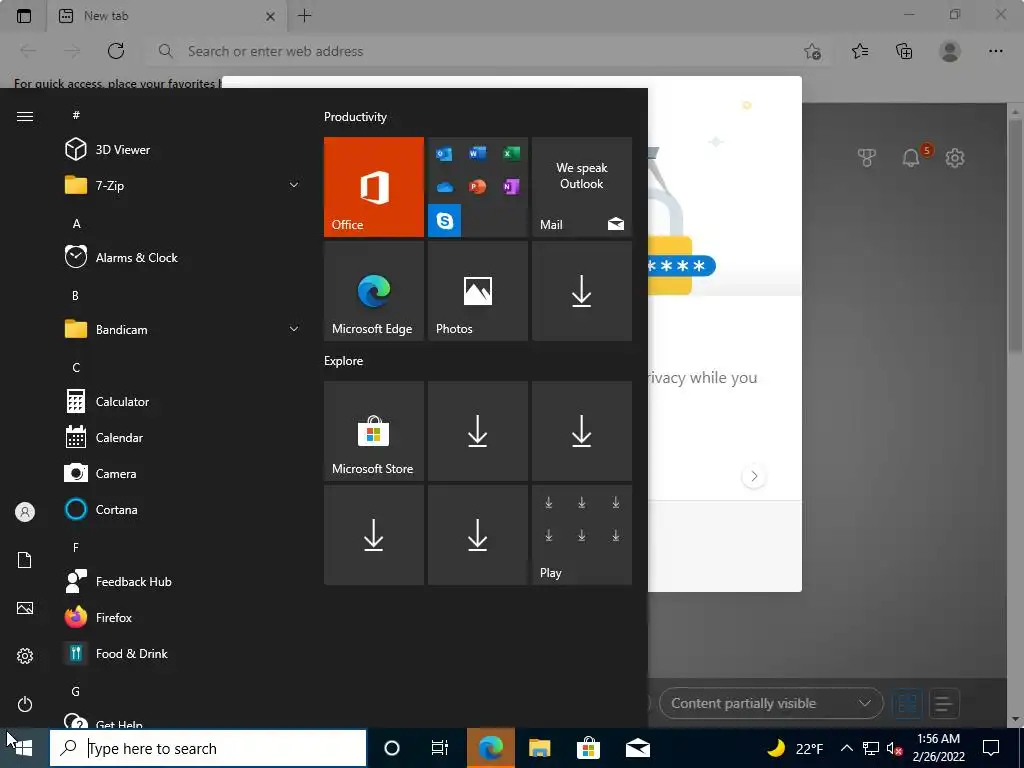The height and width of the screenshot is (768, 1024).
Task: Launch Skype from the Office apps tile
Action: [x=445, y=221]
